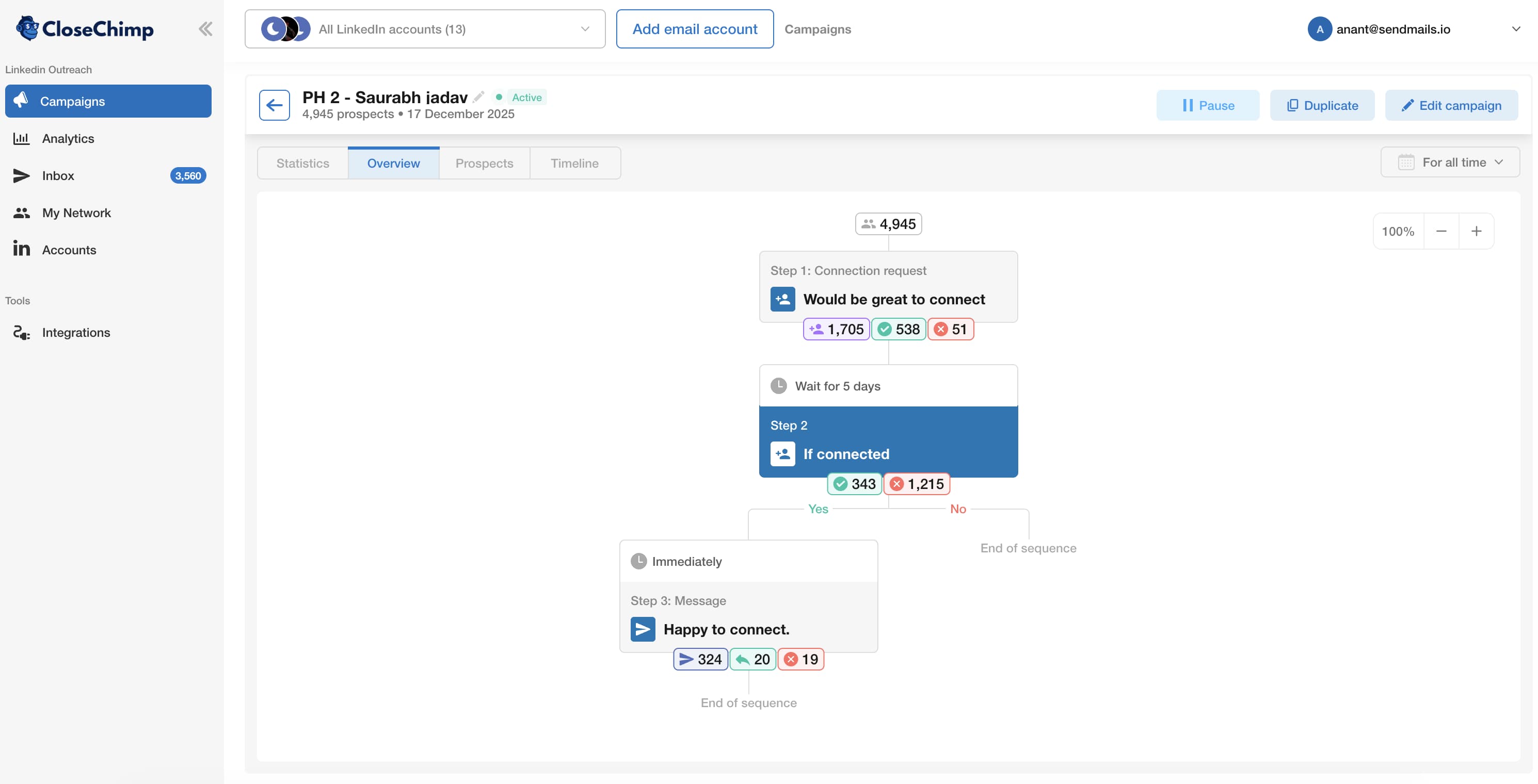Viewport: 1538px width, 784px height.
Task: Open the All LinkedIn accounts dropdown
Action: 425,29
